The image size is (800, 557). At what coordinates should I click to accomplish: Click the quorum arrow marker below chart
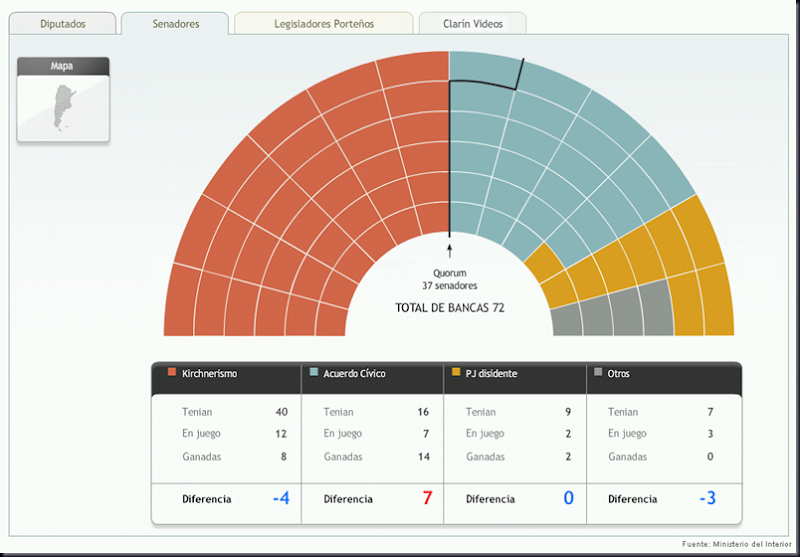coord(449,250)
